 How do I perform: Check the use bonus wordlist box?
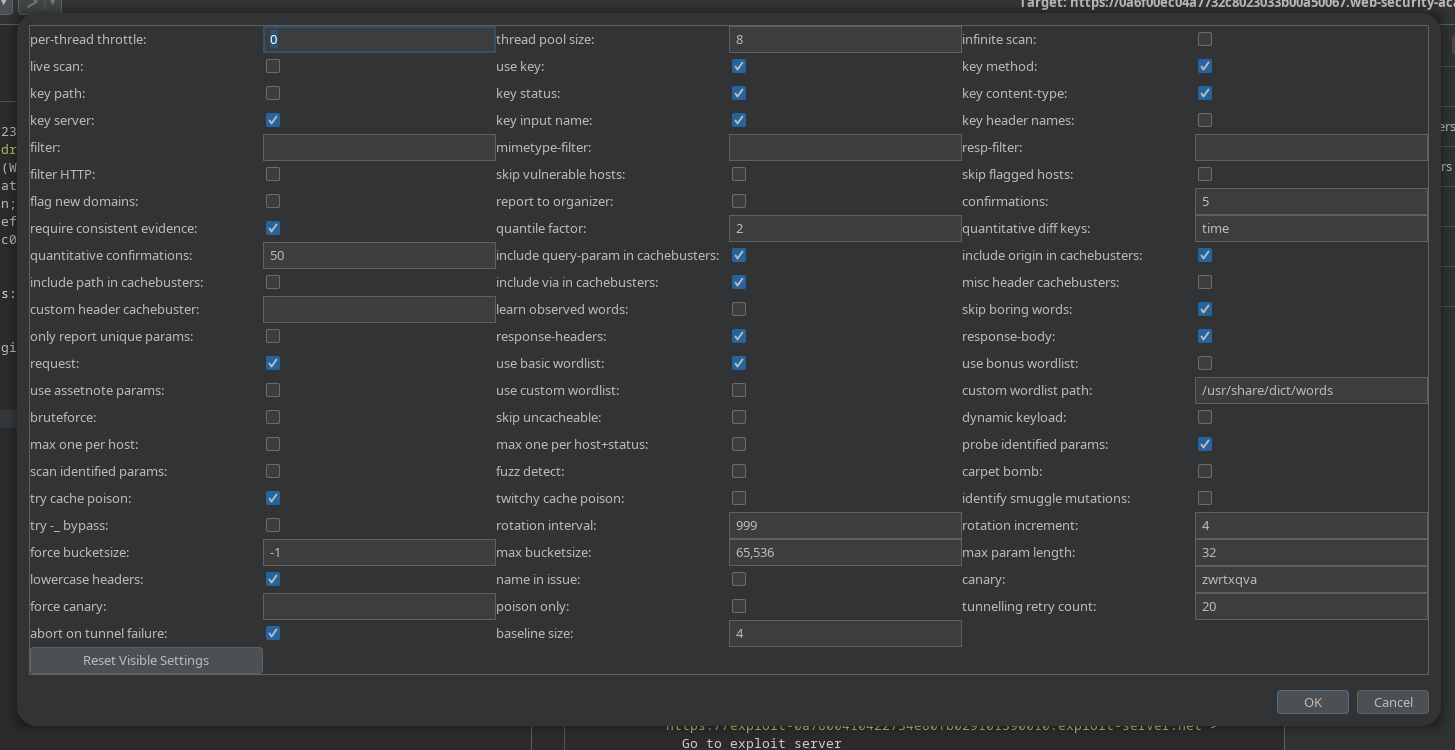pos(1205,363)
